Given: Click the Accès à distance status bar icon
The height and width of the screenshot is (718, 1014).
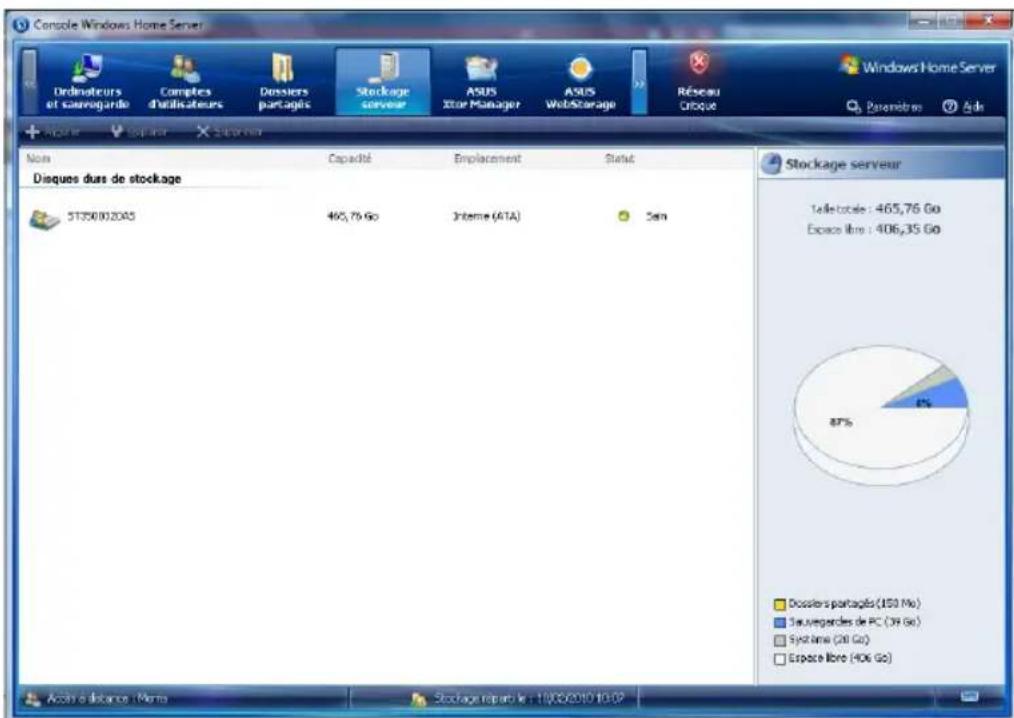Looking at the screenshot, I should 32,699.
